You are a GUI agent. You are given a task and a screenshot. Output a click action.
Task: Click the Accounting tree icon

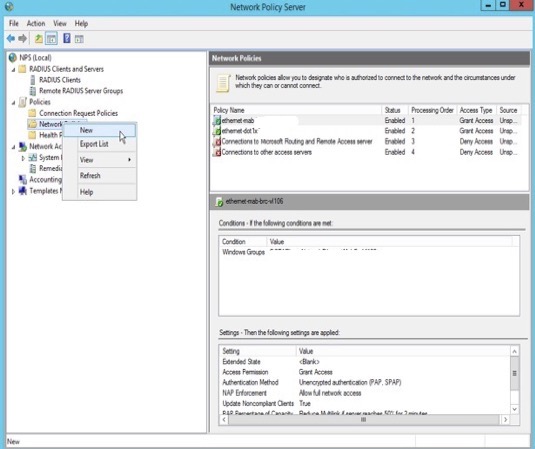pos(23,179)
